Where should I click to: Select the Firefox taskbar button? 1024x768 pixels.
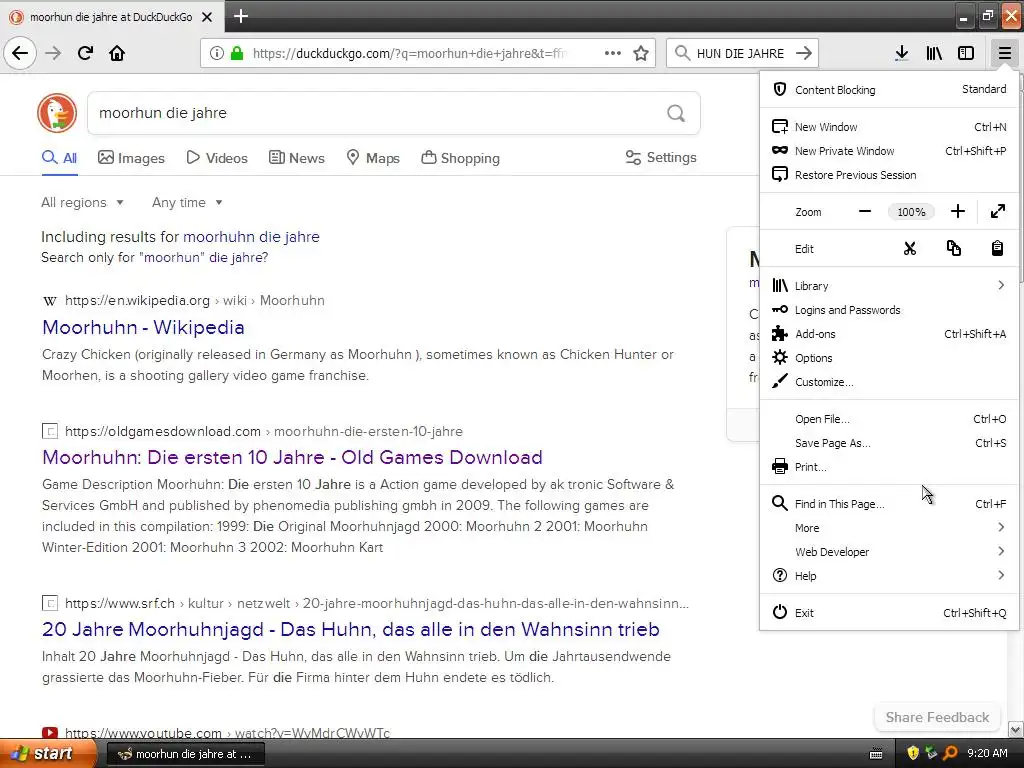(x=185, y=754)
